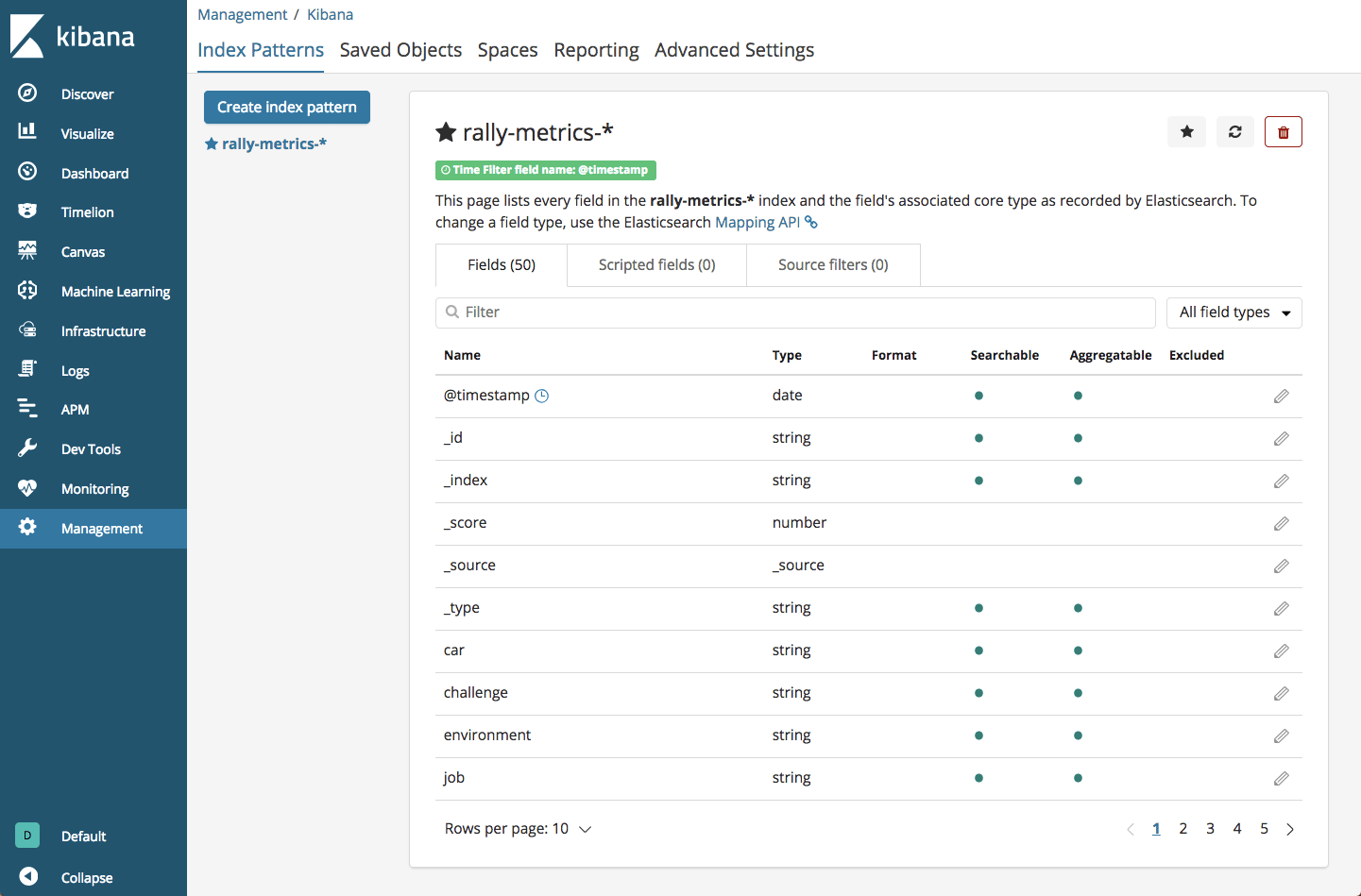
Task: Edit the _index field pencil icon
Action: tap(1281, 482)
